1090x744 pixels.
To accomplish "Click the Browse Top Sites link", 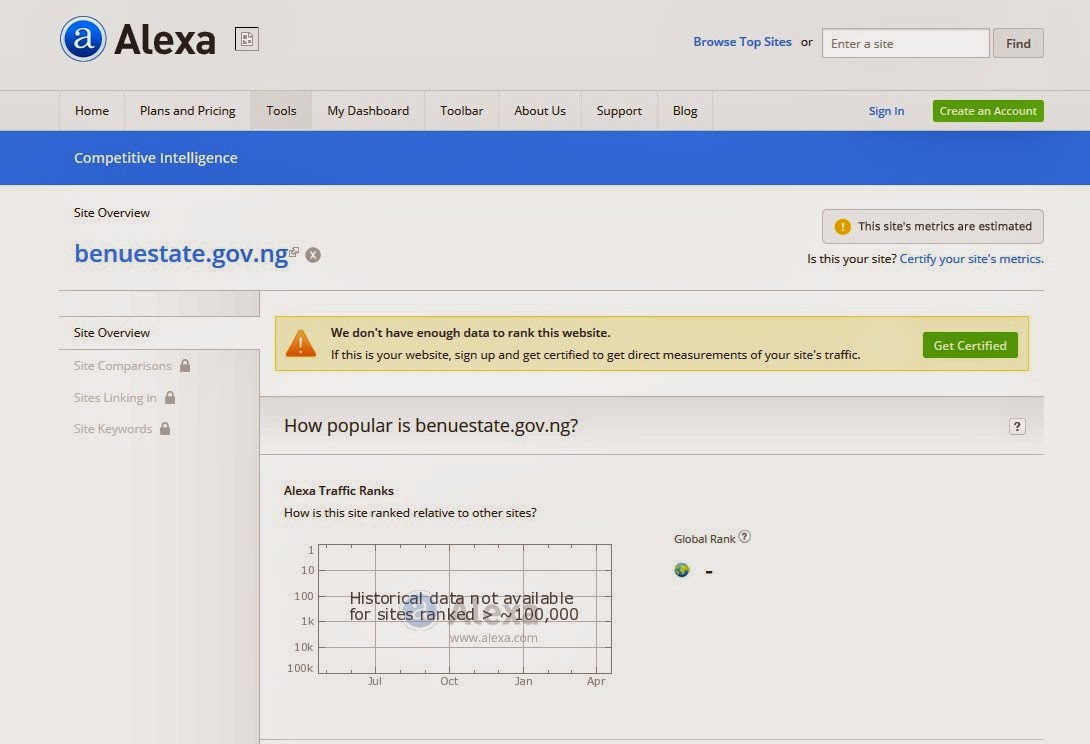I will click(742, 42).
